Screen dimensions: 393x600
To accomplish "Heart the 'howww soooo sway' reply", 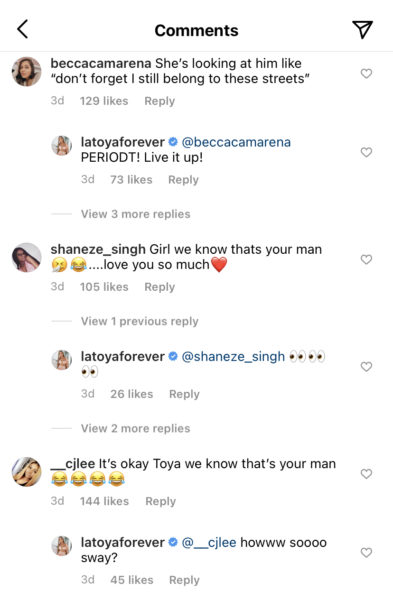I will click(366, 553).
